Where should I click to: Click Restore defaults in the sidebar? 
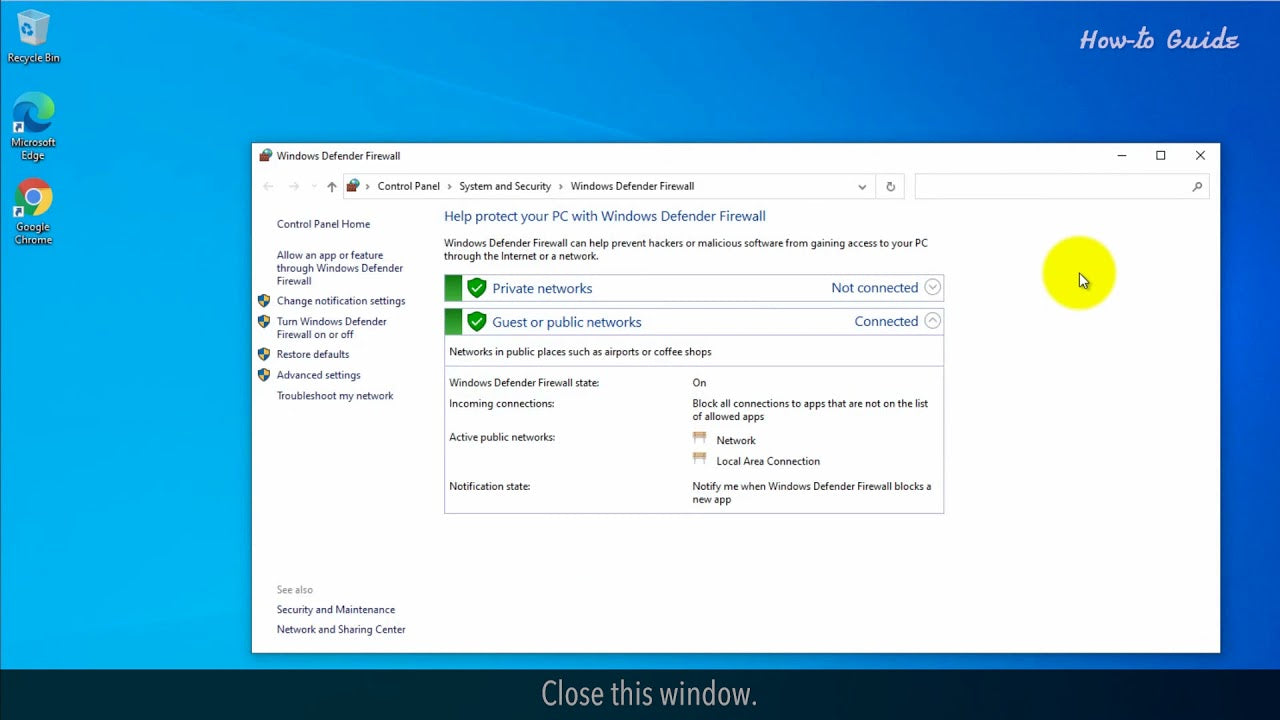pos(312,354)
